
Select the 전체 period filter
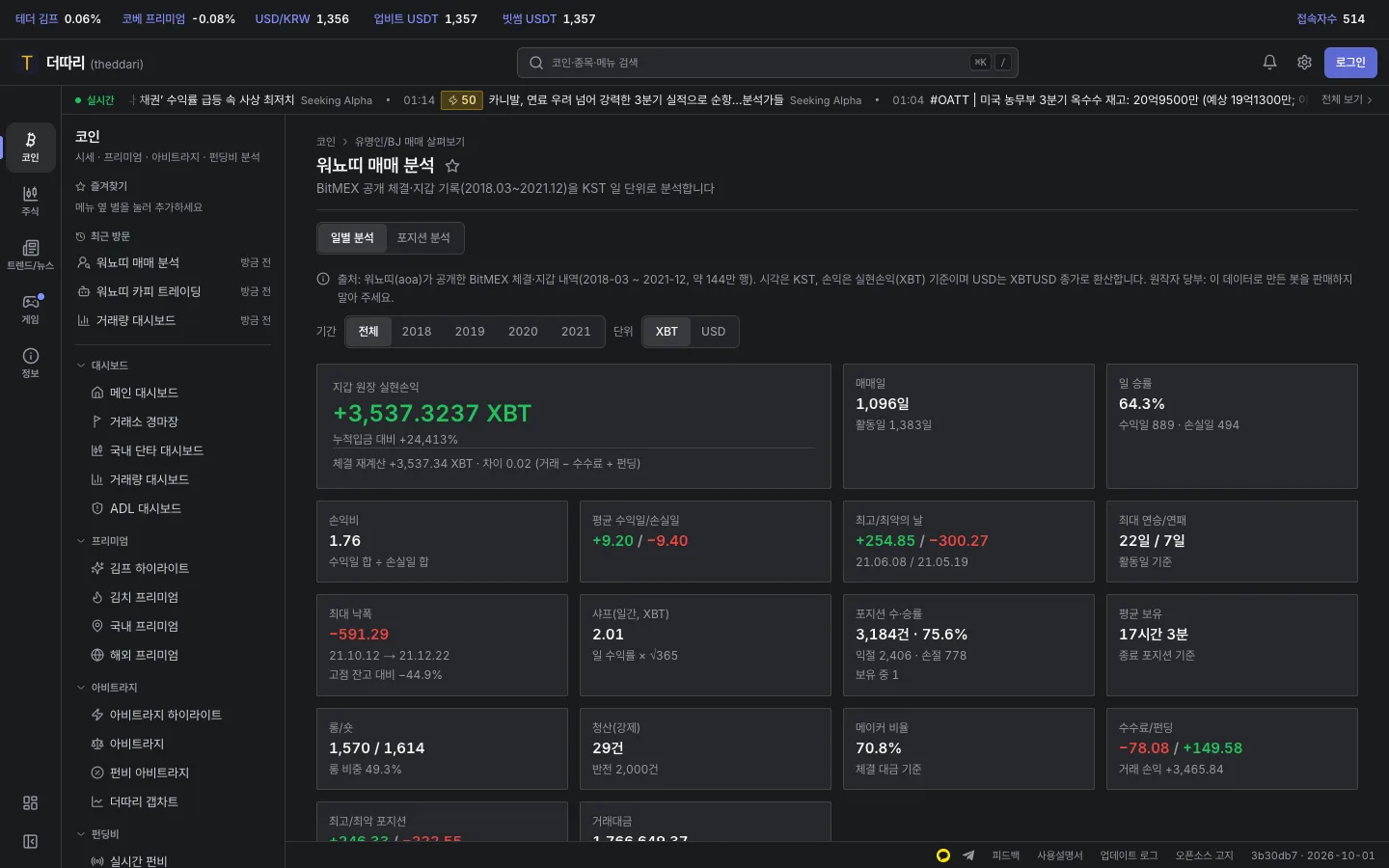(x=368, y=332)
